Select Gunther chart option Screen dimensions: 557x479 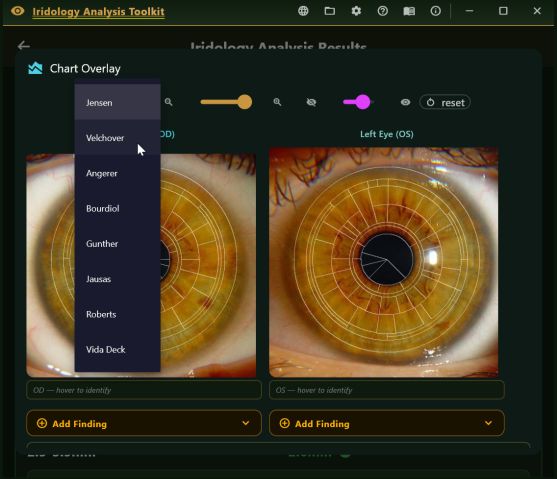(x=118, y=243)
